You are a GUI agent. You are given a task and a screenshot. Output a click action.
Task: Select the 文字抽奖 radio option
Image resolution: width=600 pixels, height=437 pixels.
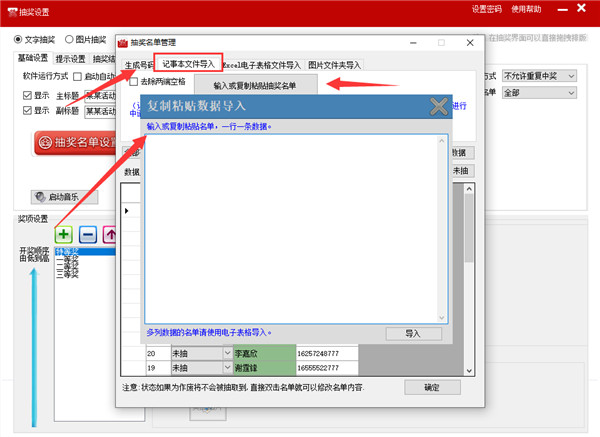click(x=34, y=39)
